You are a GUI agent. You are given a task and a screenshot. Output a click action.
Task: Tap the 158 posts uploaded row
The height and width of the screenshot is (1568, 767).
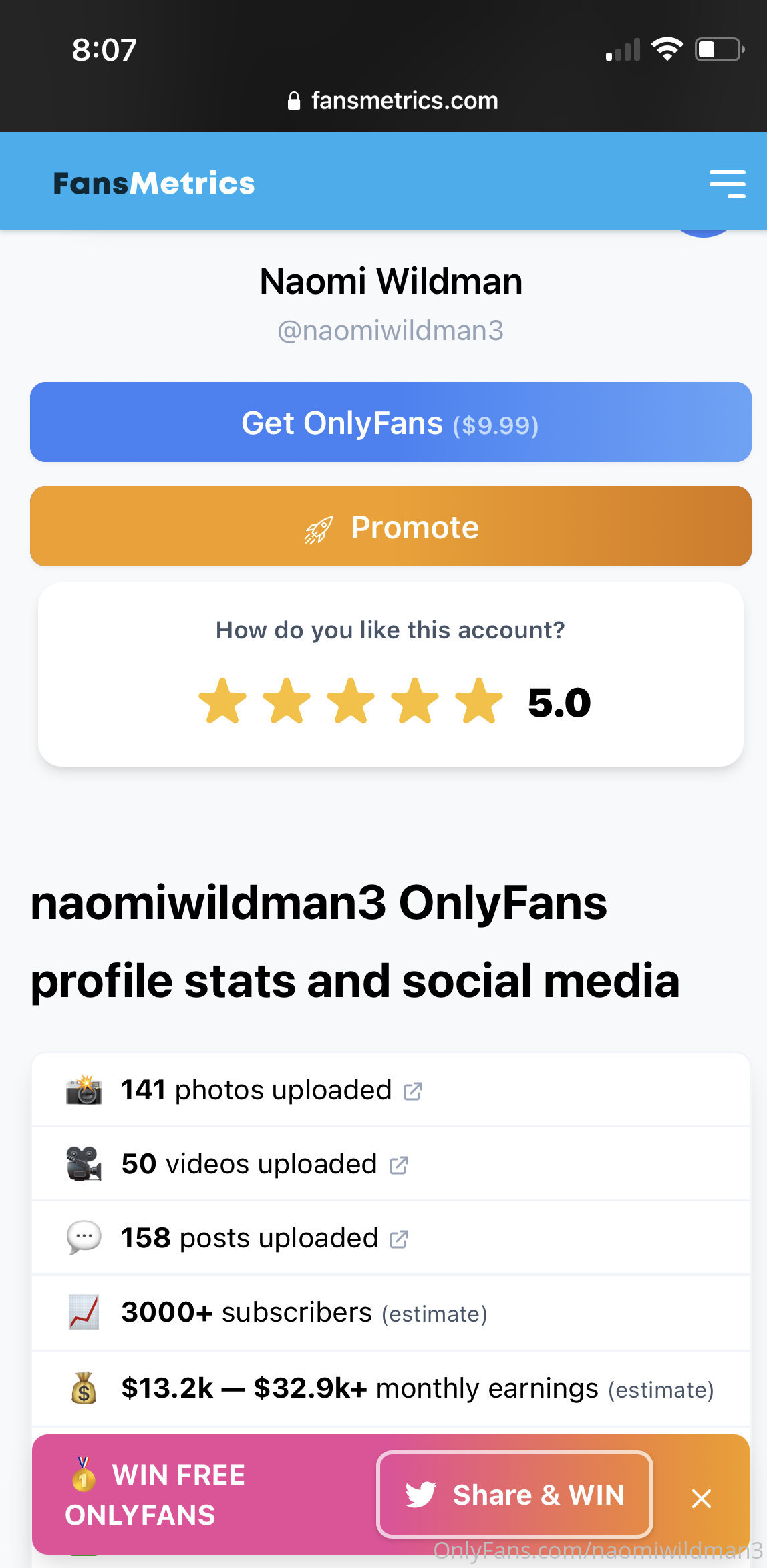pyautogui.click(x=249, y=1238)
